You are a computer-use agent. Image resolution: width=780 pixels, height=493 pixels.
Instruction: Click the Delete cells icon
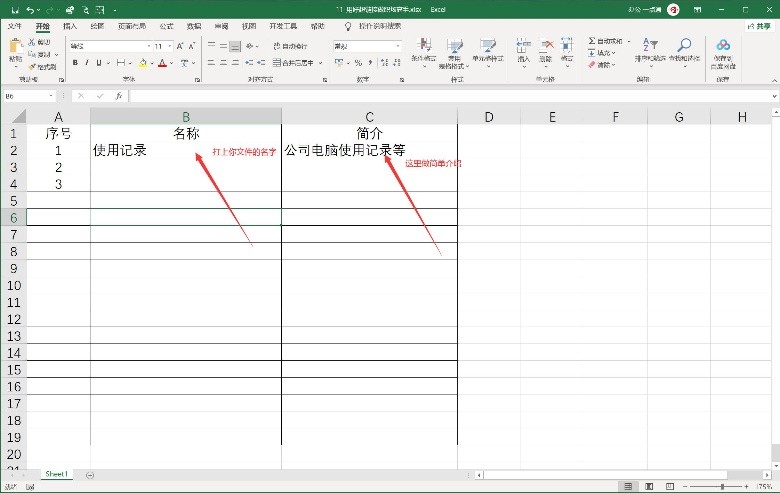pyautogui.click(x=546, y=46)
